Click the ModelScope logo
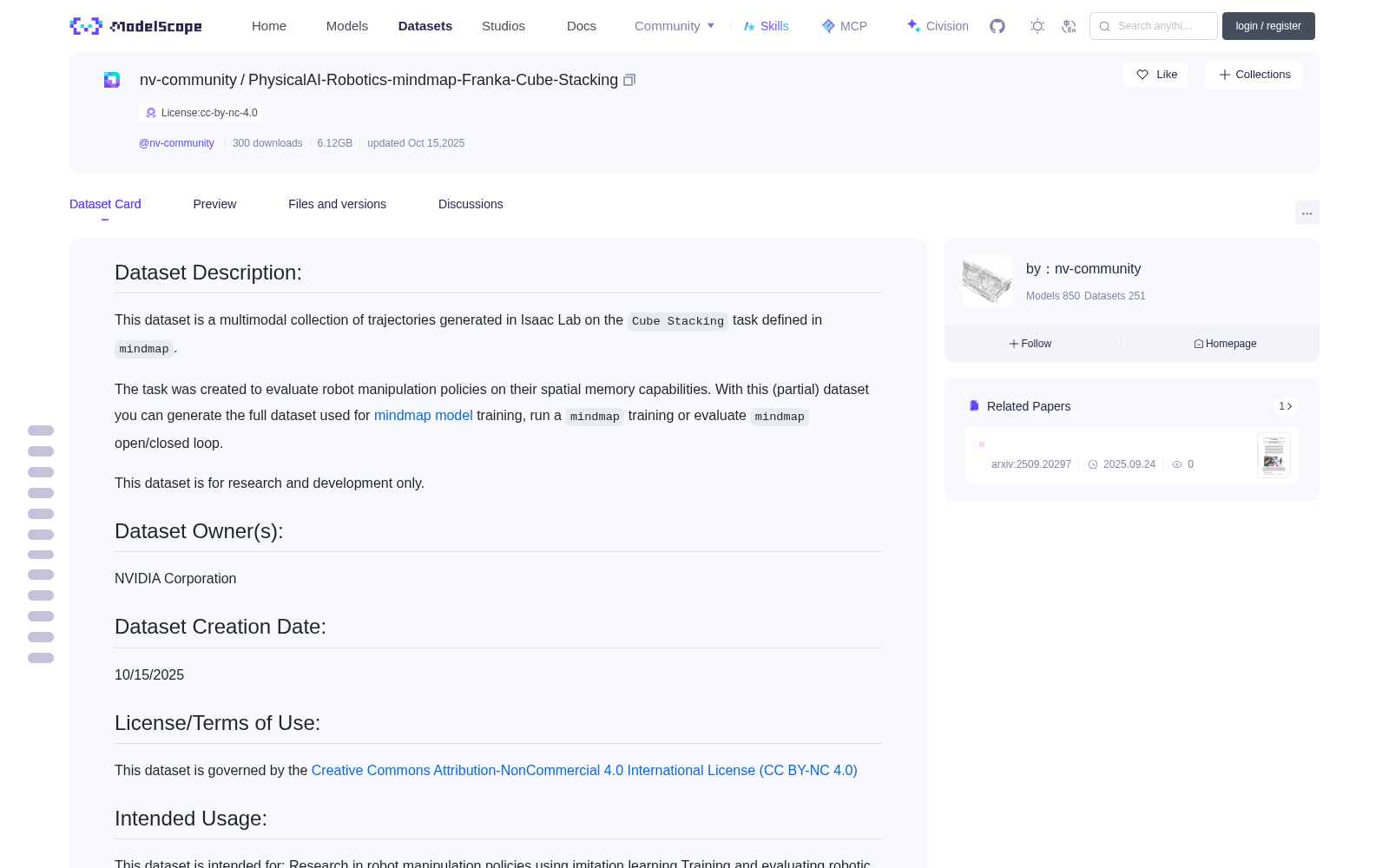Screen dimensions: 1389x868 [136, 26]
